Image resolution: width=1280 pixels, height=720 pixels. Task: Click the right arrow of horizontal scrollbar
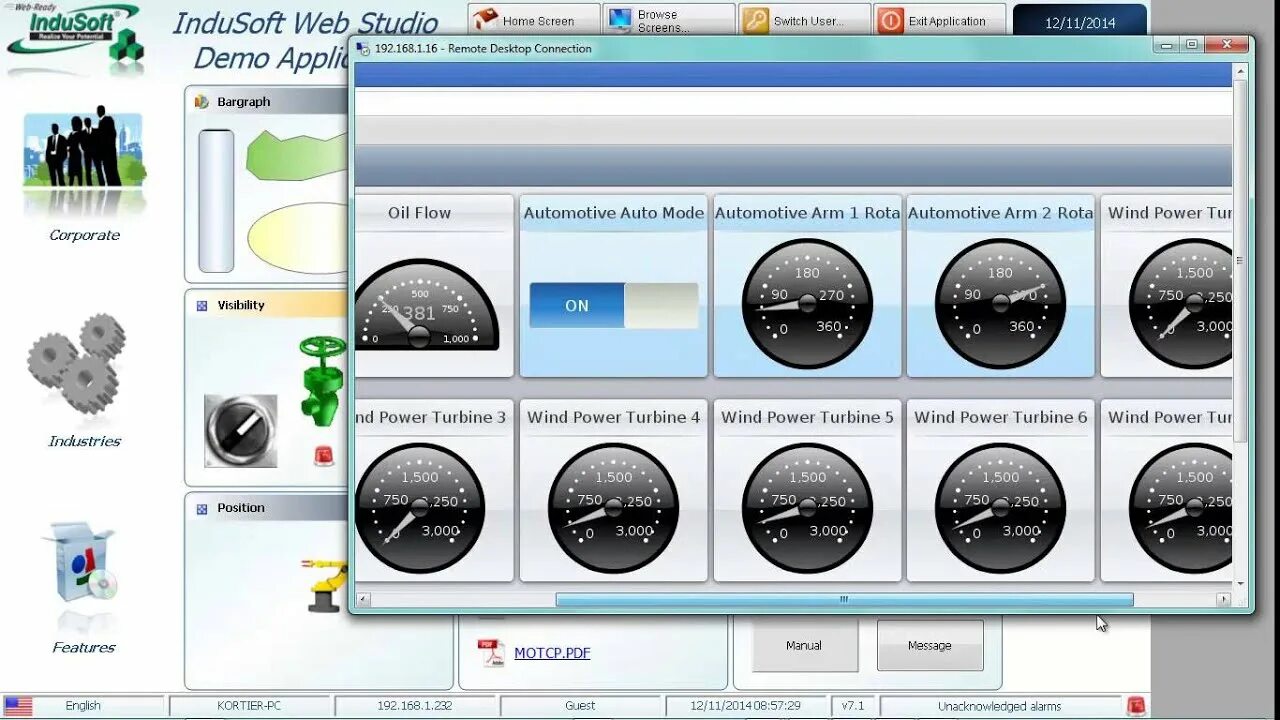pos(1223,599)
